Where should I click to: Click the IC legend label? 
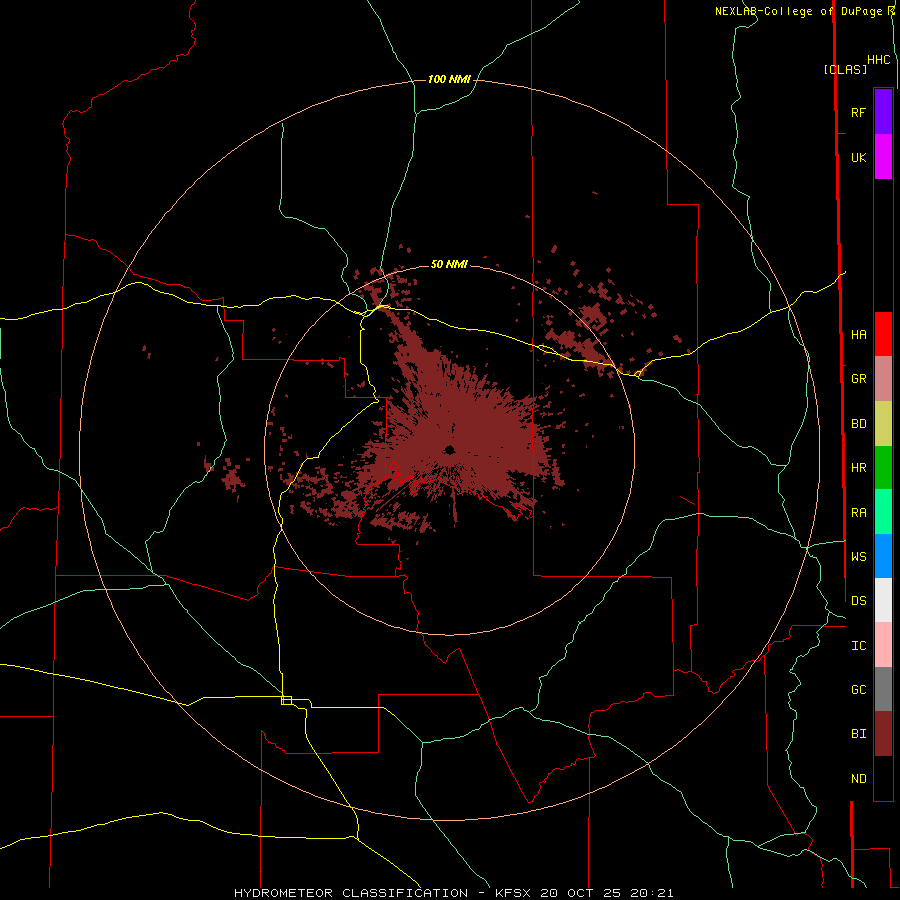pyautogui.click(x=858, y=645)
